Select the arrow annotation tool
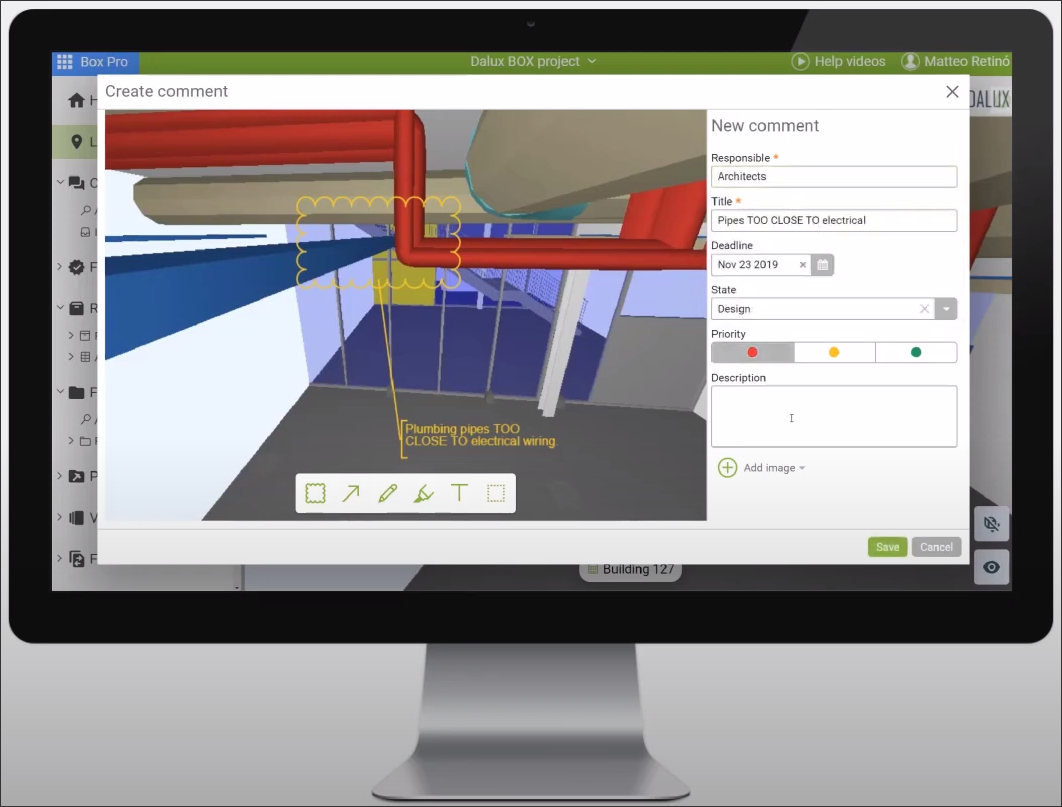 coord(351,493)
